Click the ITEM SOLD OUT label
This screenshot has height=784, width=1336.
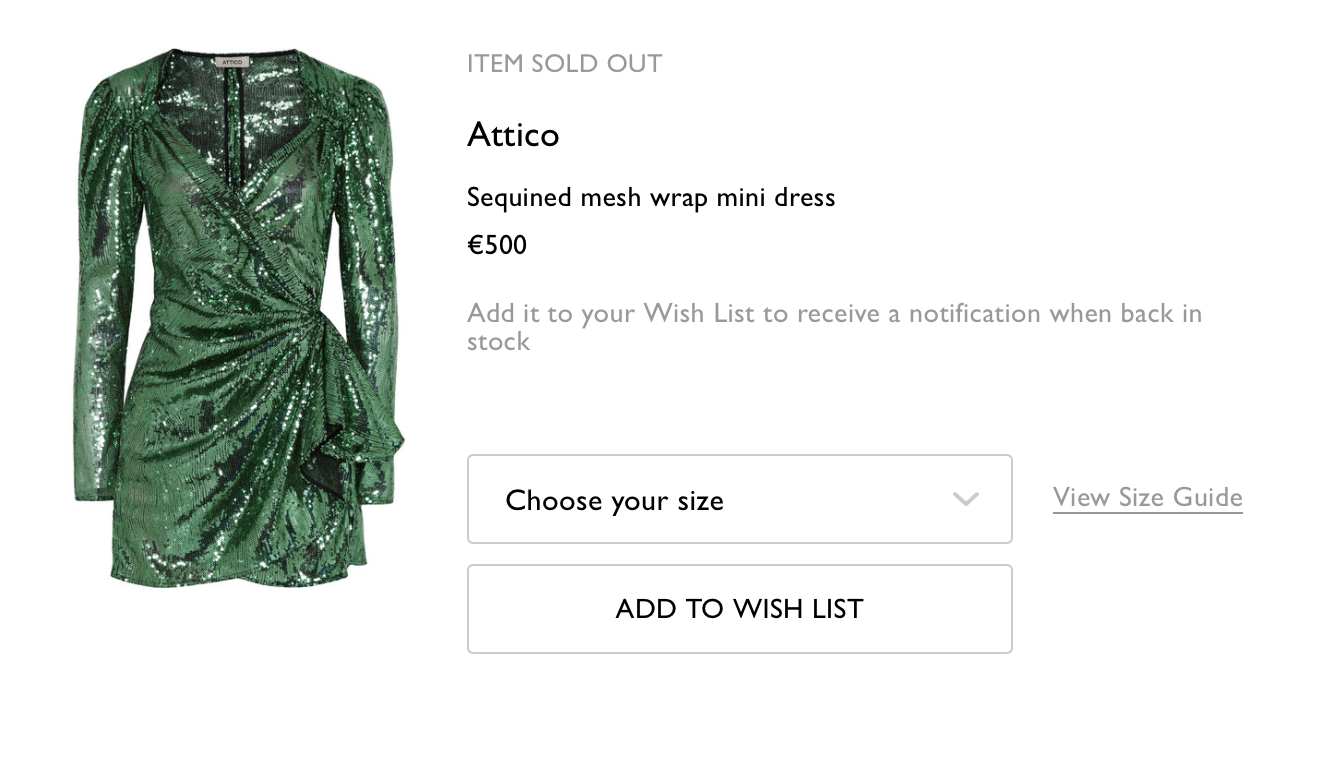pyautogui.click(x=564, y=64)
